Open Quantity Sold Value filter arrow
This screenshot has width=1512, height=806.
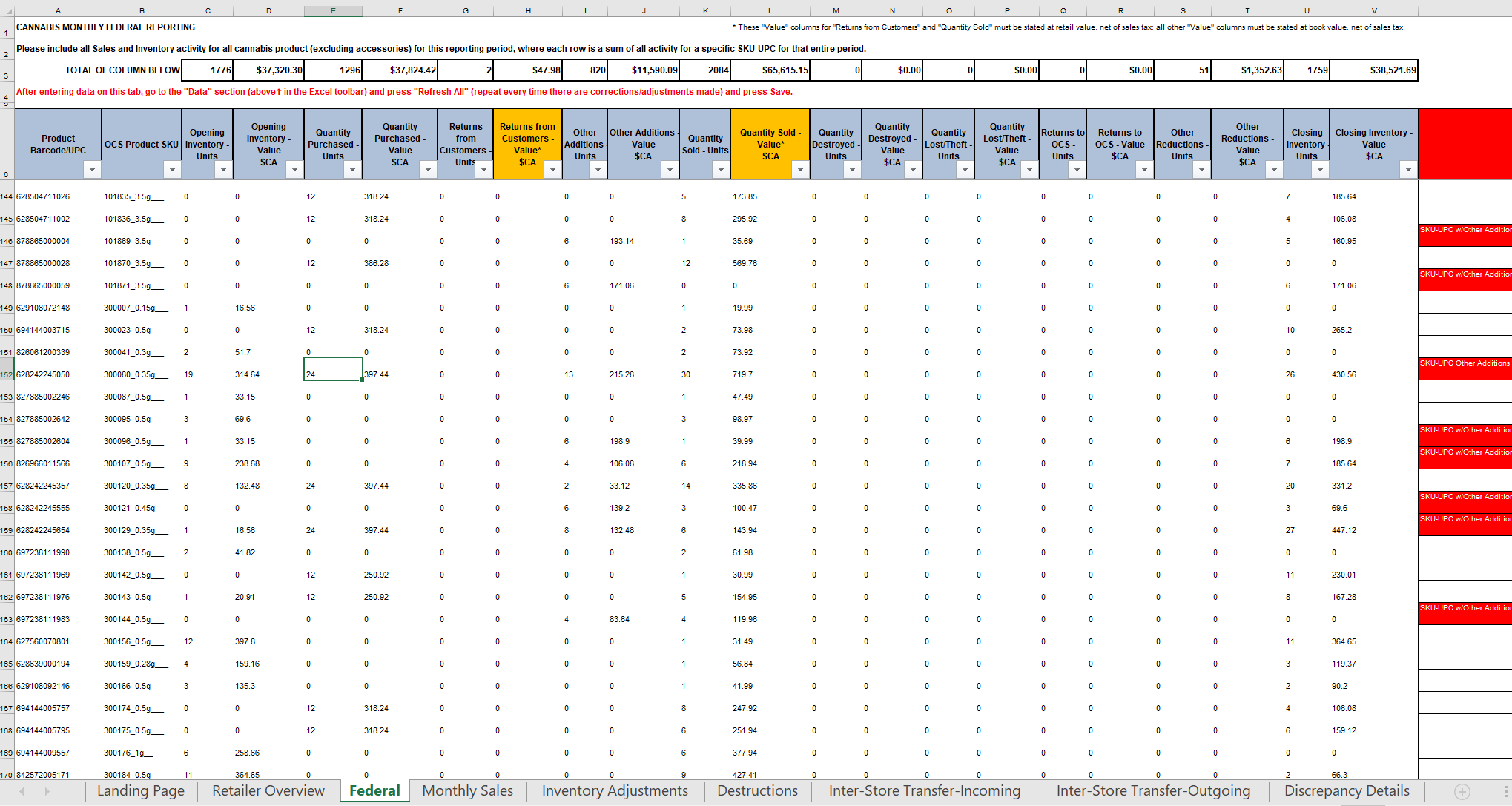800,170
